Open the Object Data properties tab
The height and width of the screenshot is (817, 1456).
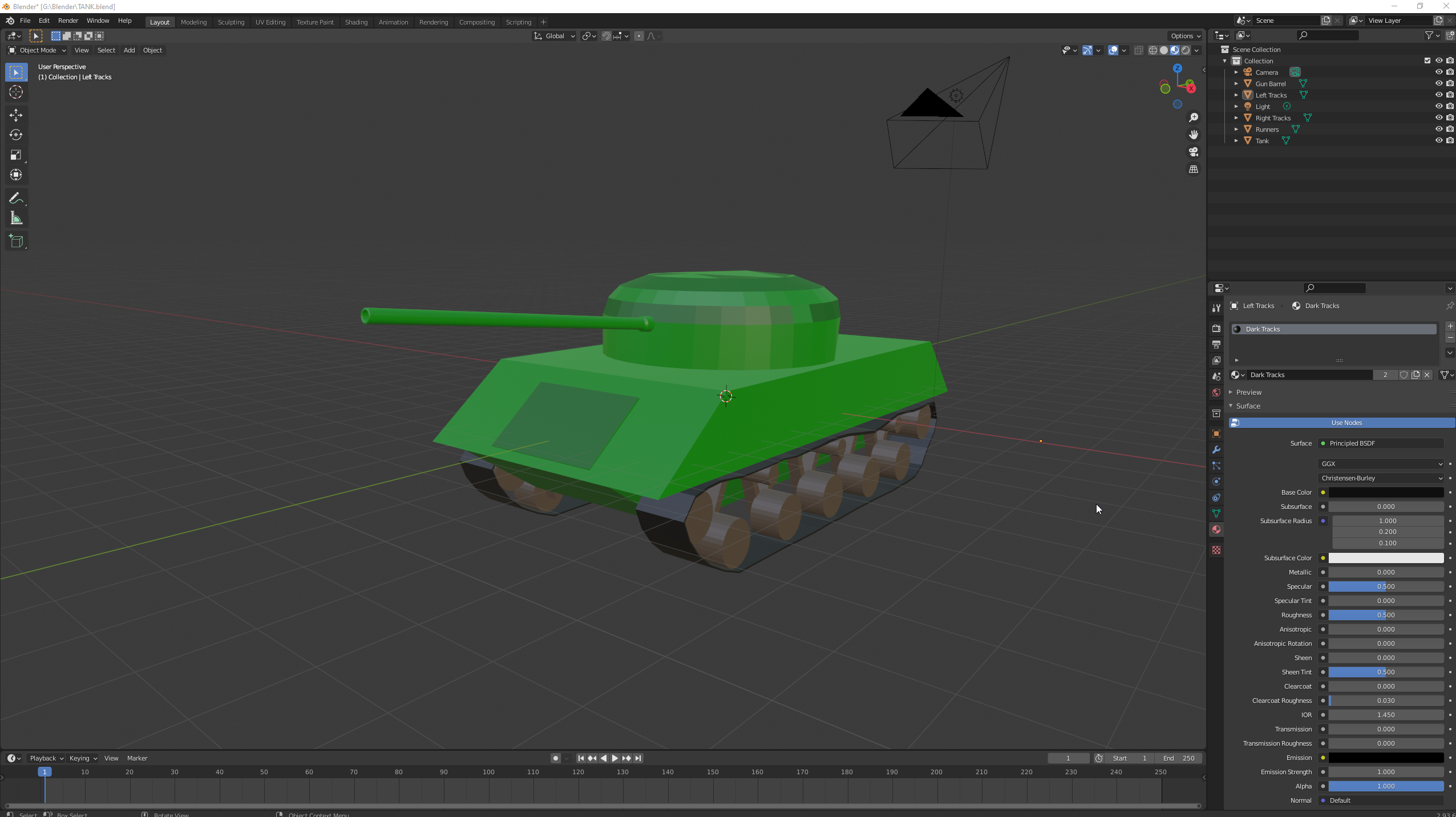click(x=1216, y=513)
